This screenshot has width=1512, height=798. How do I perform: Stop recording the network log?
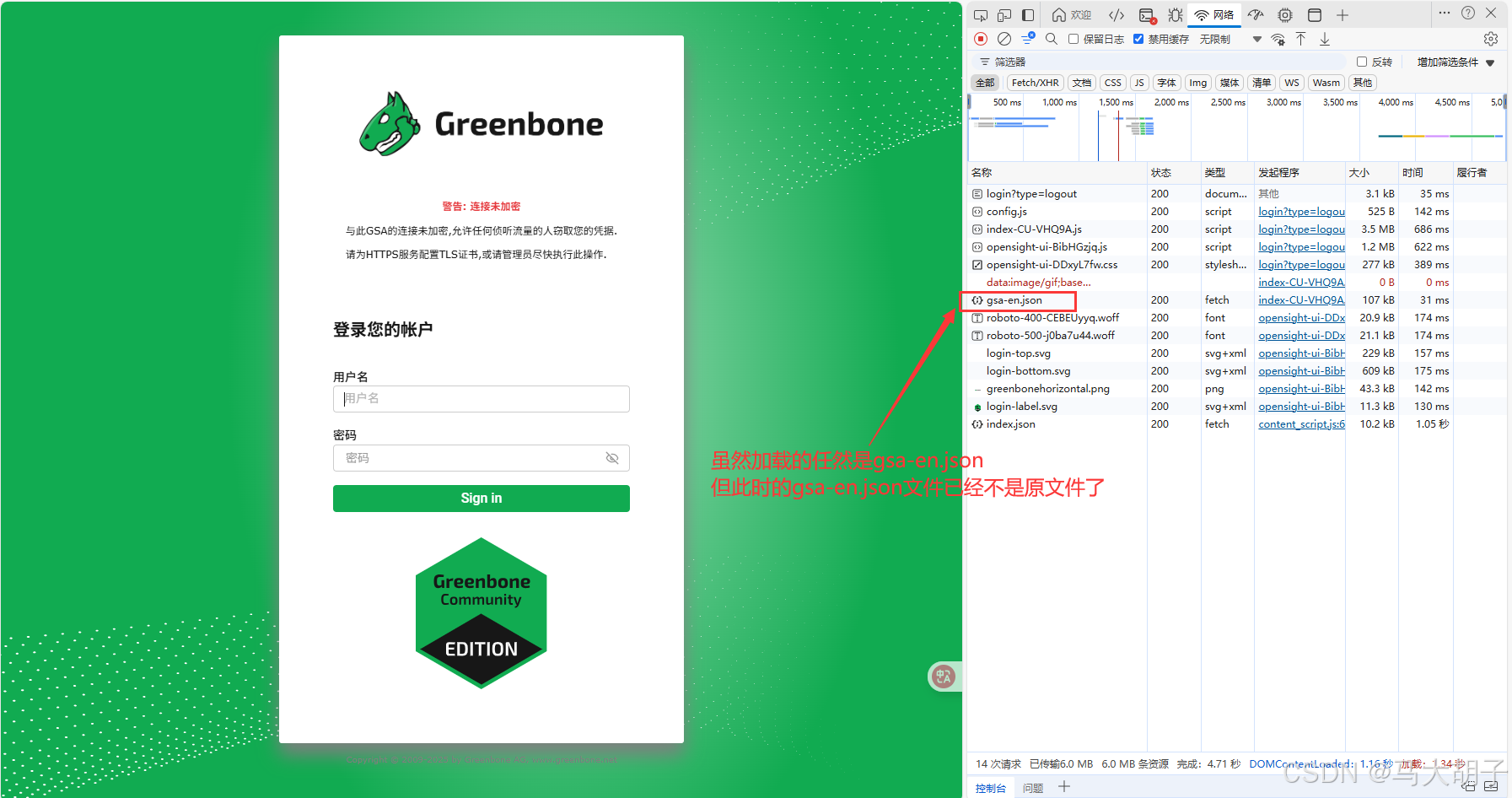click(x=981, y=39)
